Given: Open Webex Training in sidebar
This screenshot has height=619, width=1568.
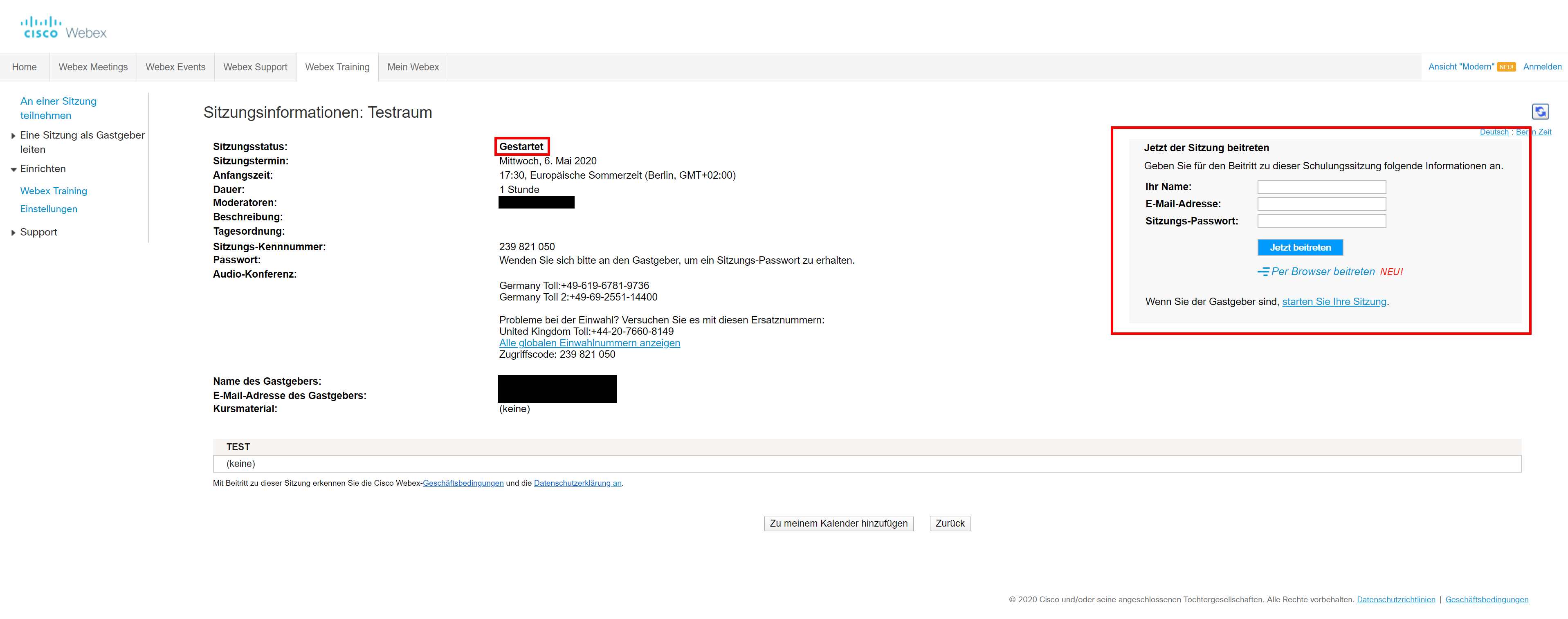Looking at the screenshot, I should 54,191.
